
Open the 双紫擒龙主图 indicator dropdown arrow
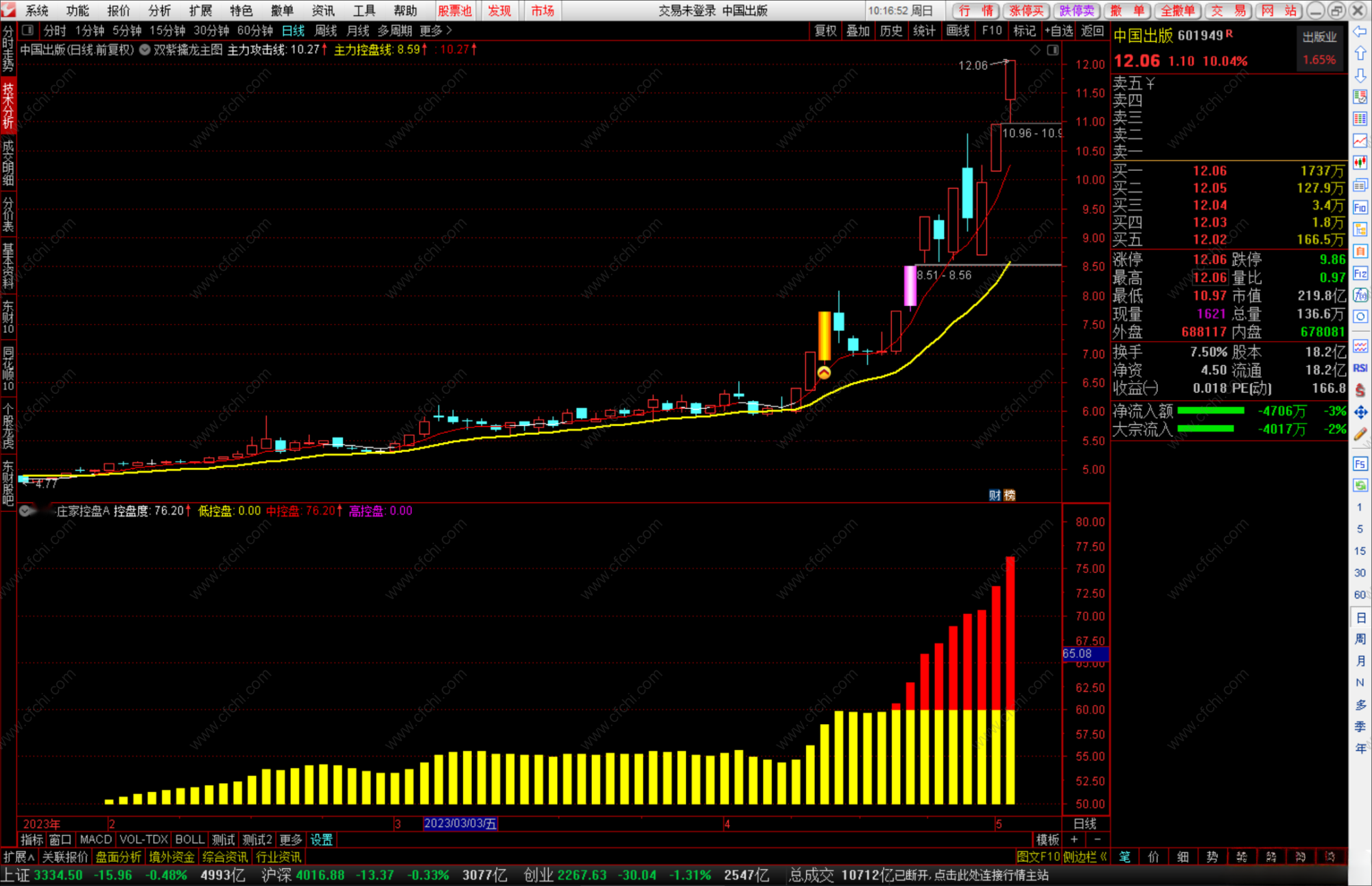pyautogui.click(x=145, y=50)
